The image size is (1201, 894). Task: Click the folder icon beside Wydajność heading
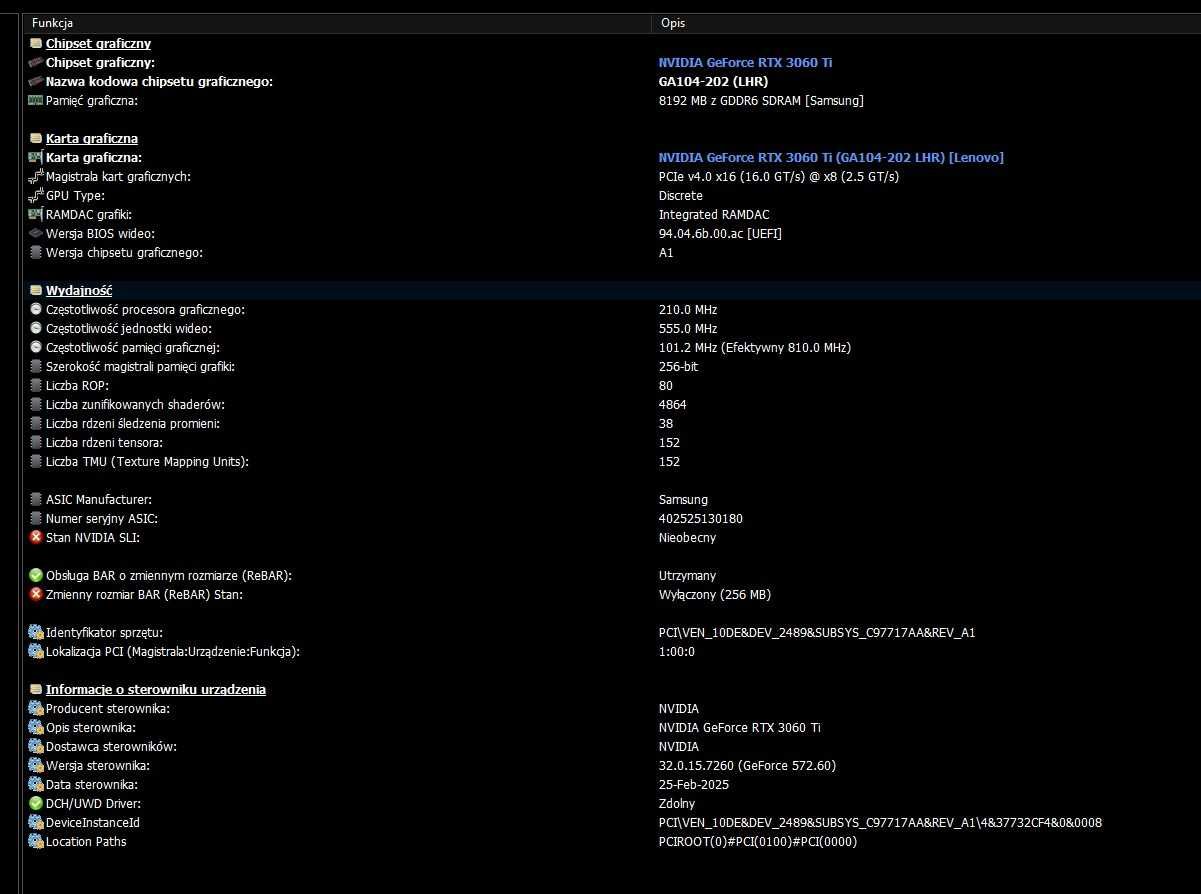point(36,290)
